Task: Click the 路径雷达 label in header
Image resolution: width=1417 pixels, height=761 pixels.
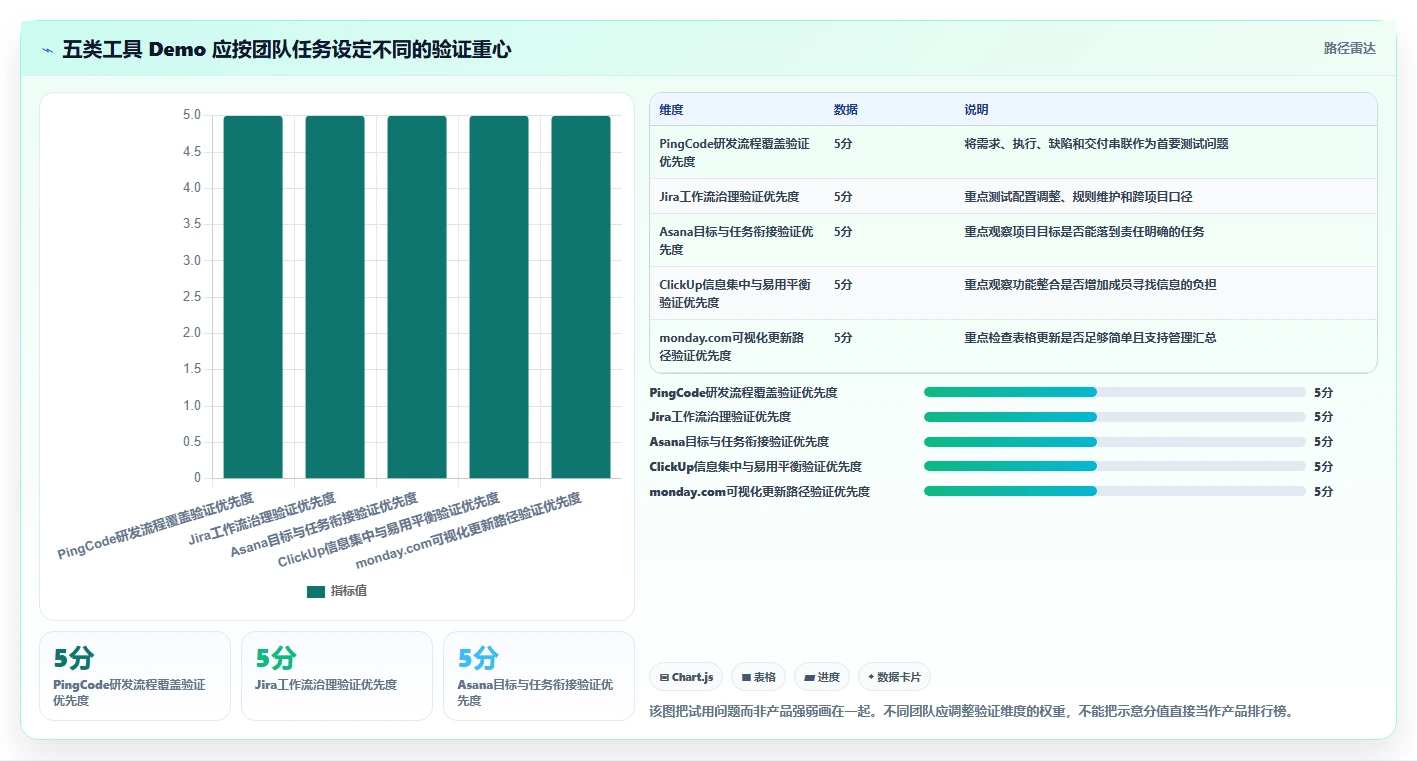Action: click(1349, 48)
